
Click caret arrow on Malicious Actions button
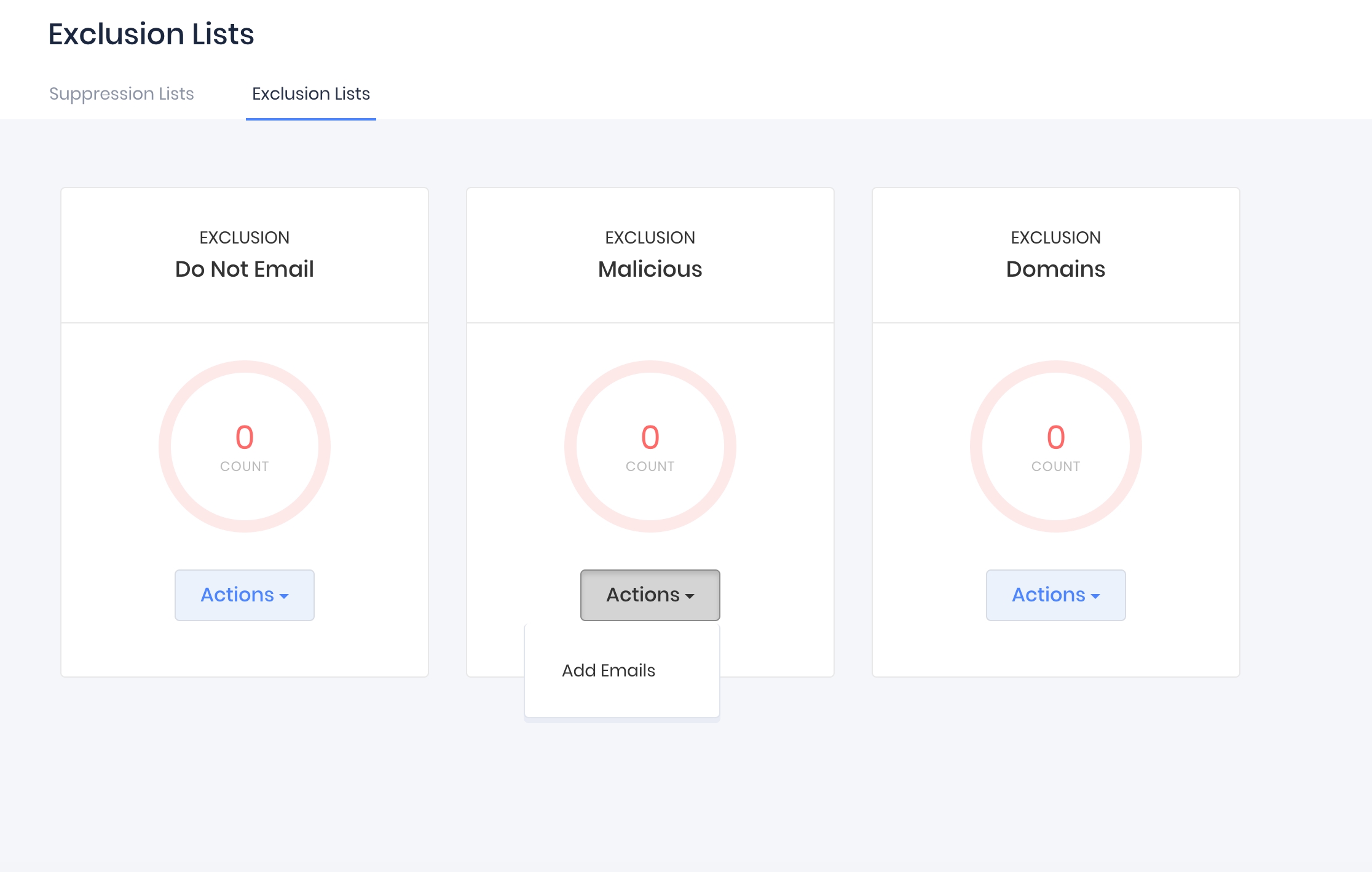click(x=690, y=597)
